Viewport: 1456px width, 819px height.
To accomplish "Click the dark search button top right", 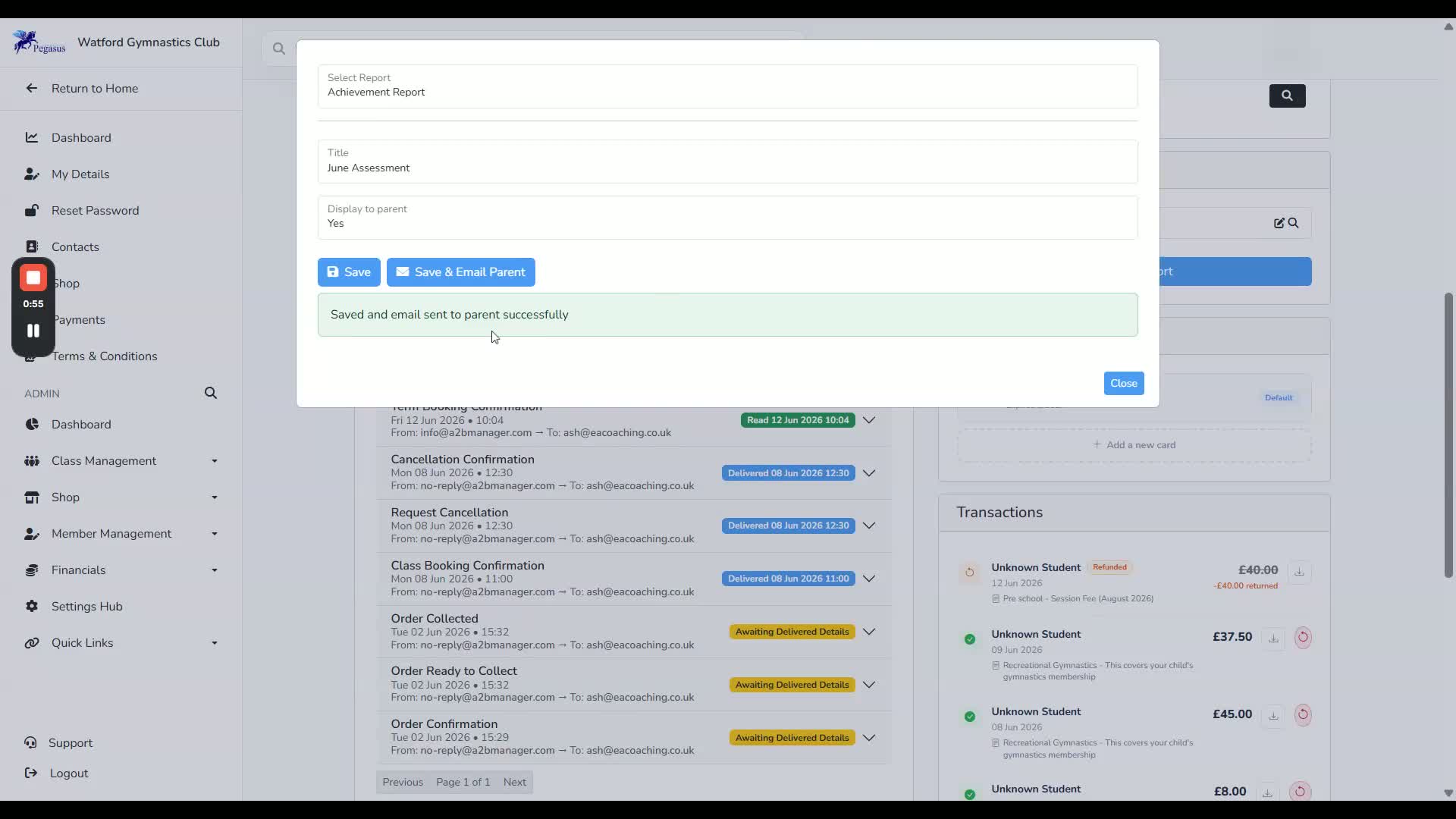I will pyautogui.click(x=1287, y=96).
